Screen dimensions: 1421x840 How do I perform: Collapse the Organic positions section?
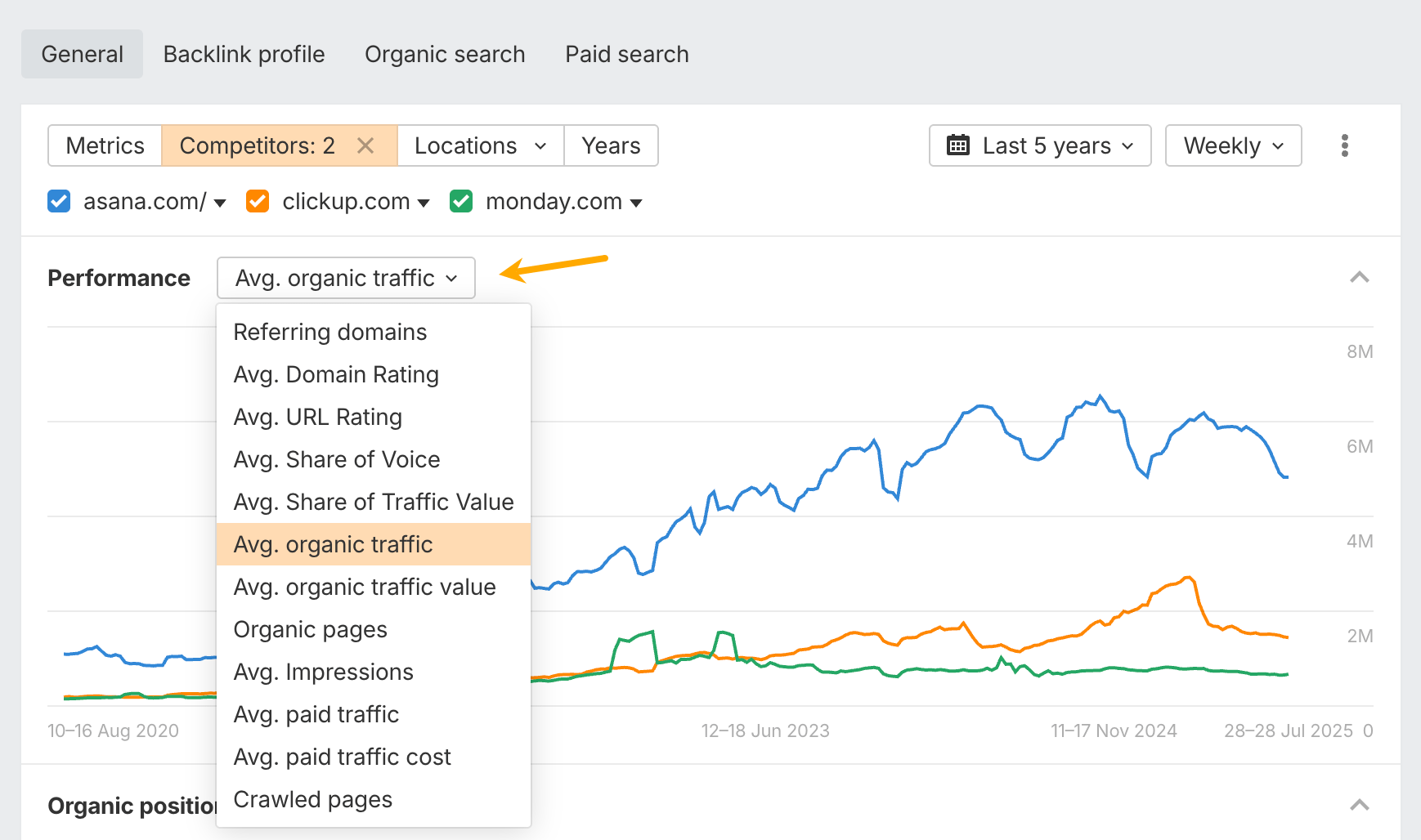tap(1360, 805)
